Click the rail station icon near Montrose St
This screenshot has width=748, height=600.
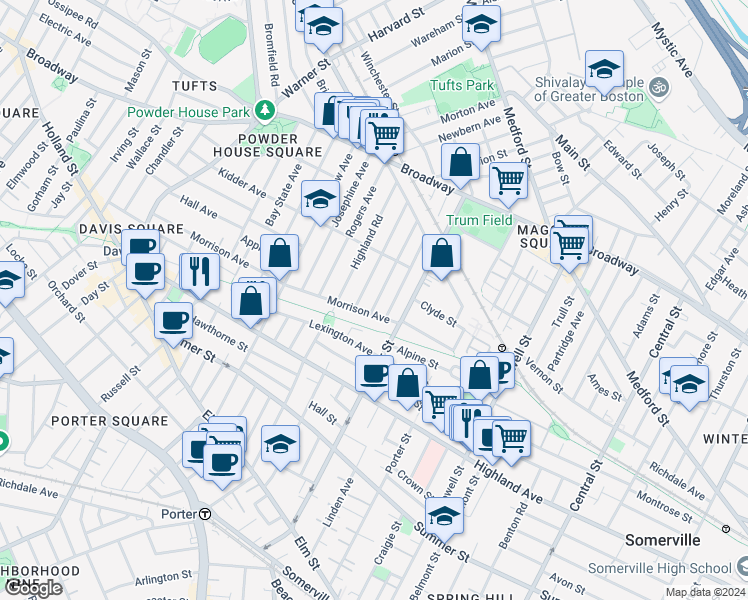(726, 529)
